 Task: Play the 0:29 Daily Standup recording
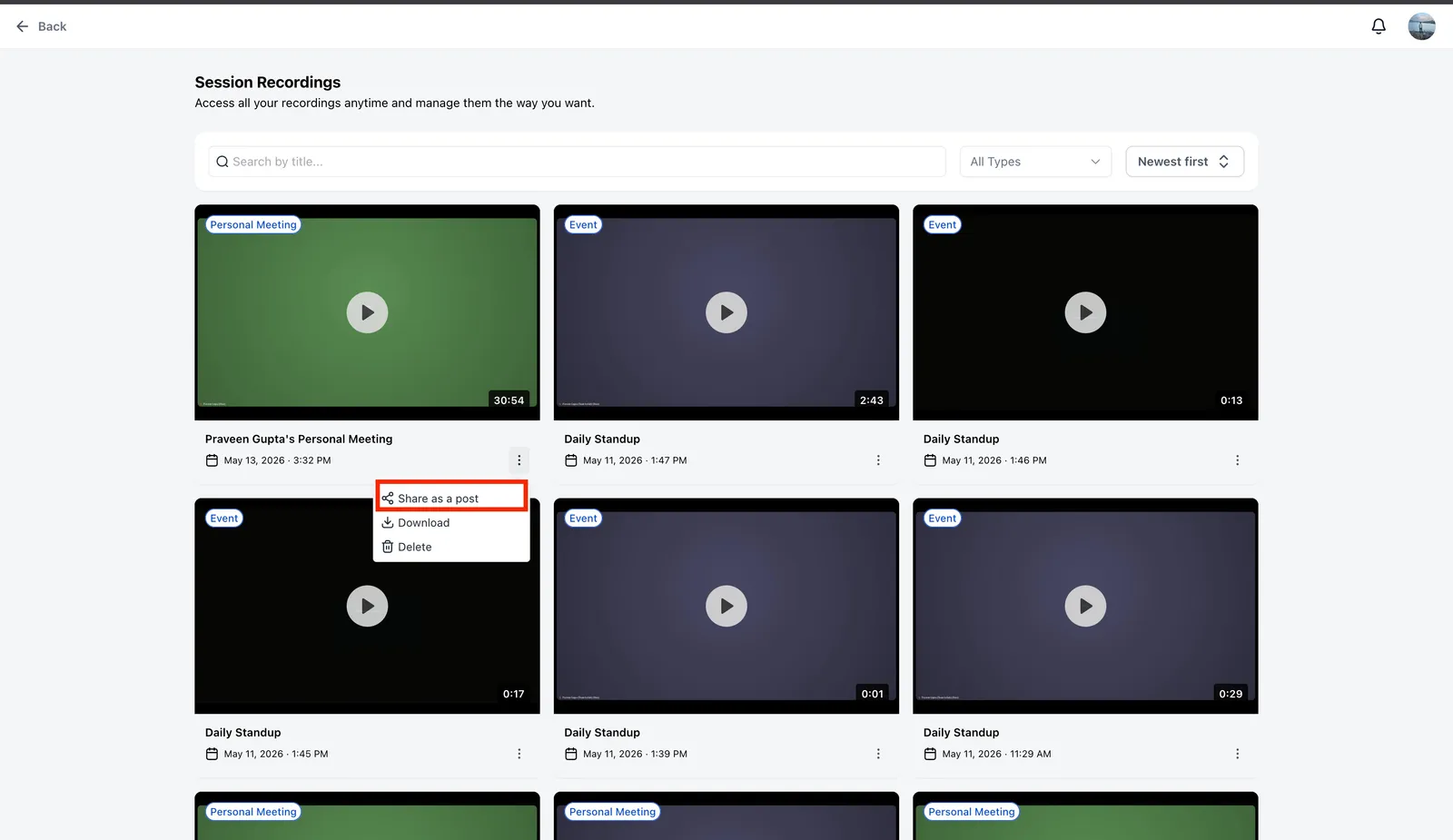(x=1085, y=606)
